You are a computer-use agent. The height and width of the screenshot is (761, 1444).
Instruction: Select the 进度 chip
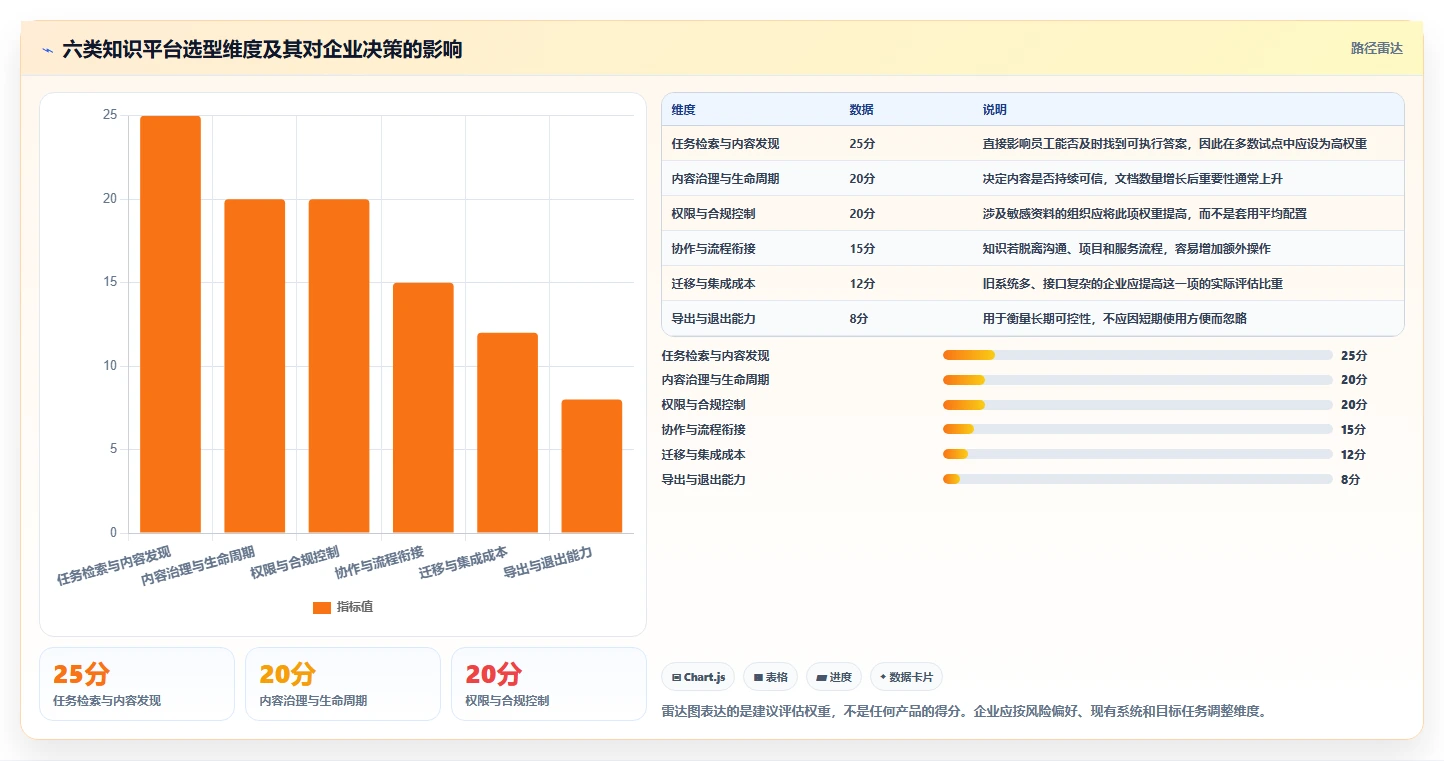pyautogui.click(x=834, y=677)
